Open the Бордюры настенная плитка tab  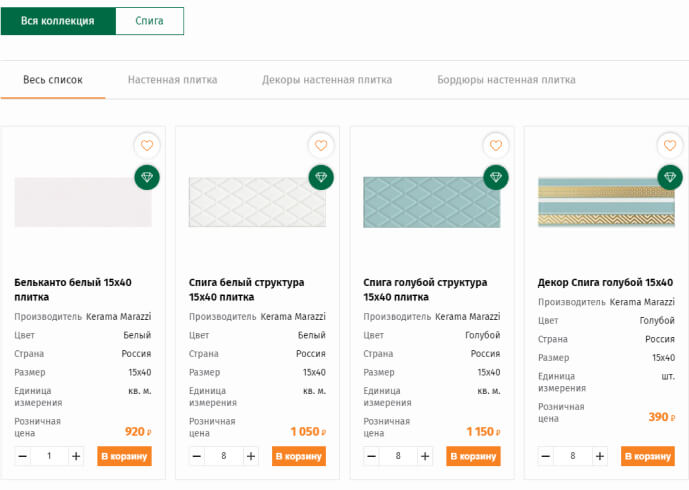pos(506,80)
